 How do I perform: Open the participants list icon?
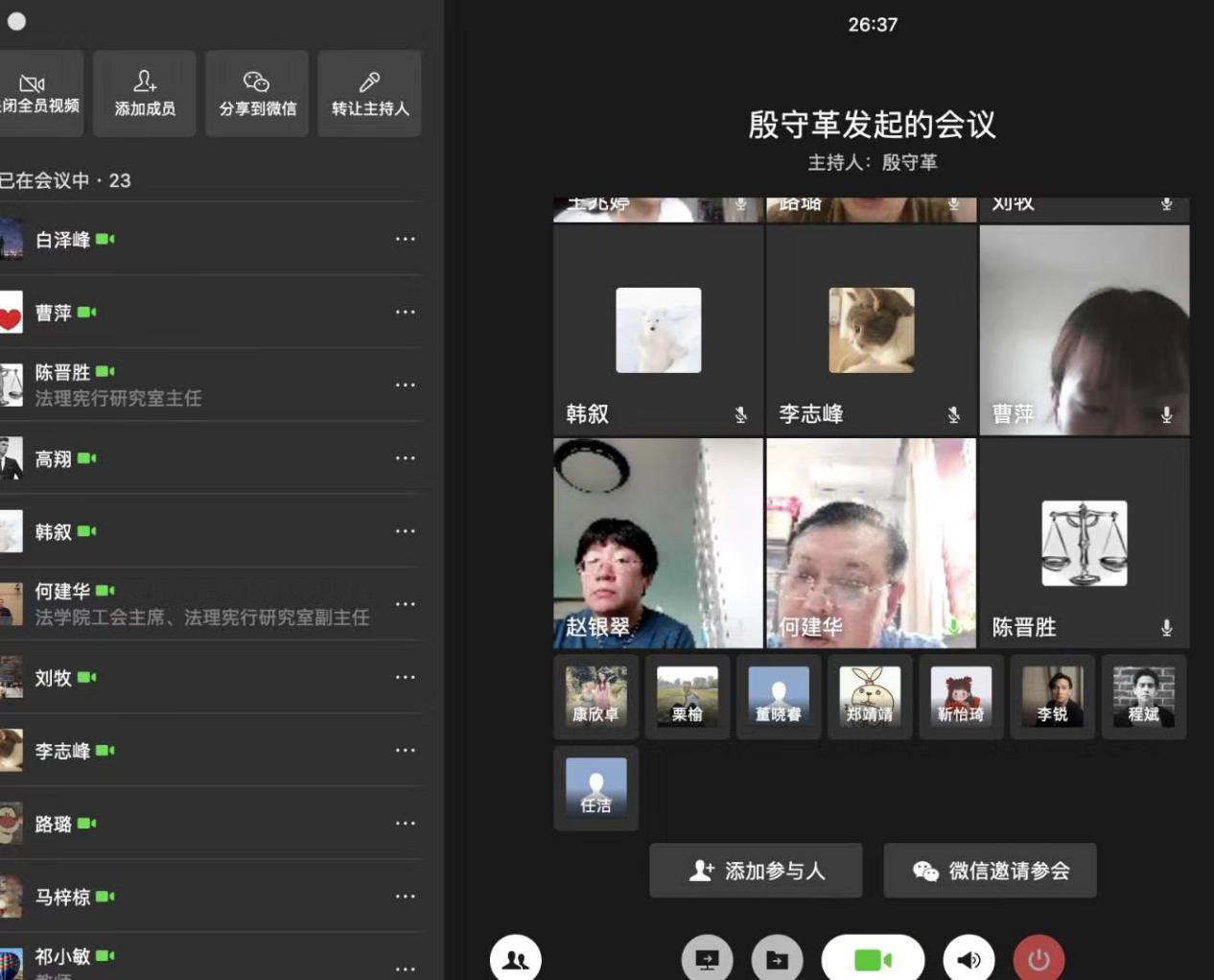pos(516,959)
